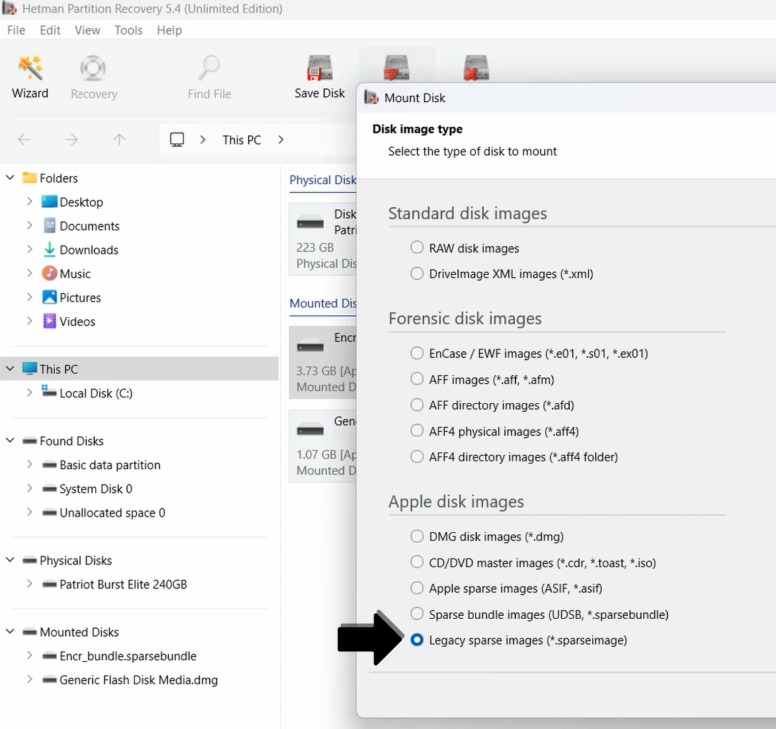Select EnCase / EWF images option

(417, 353)
